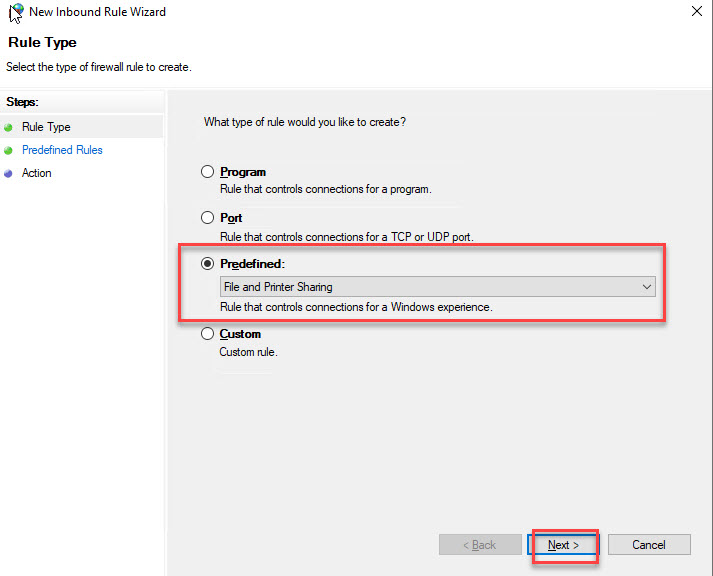Pick the Custom rule radio button

[x=208, y=334]
